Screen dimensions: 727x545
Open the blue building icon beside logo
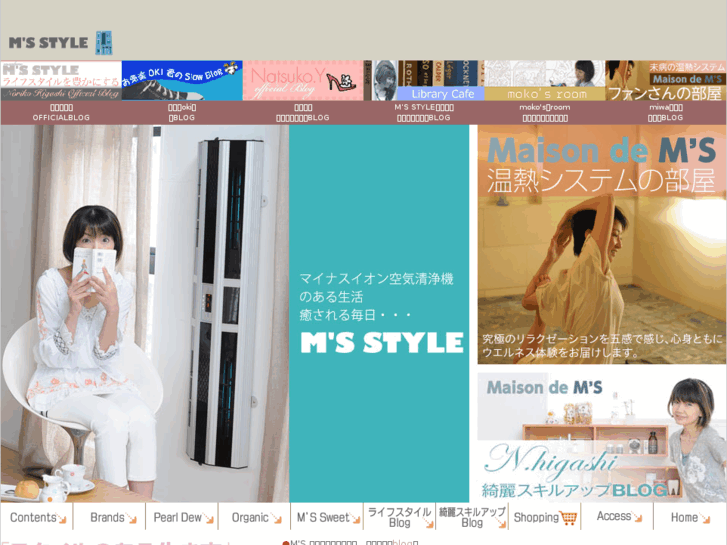coord(104,43)
